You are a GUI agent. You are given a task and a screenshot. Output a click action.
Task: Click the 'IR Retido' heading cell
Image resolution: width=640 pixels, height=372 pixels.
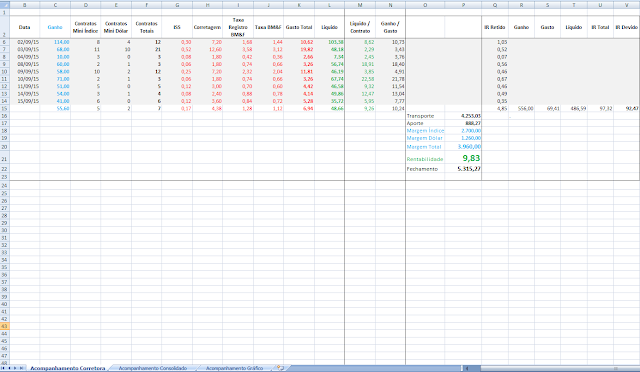click(x=495, y=27)
